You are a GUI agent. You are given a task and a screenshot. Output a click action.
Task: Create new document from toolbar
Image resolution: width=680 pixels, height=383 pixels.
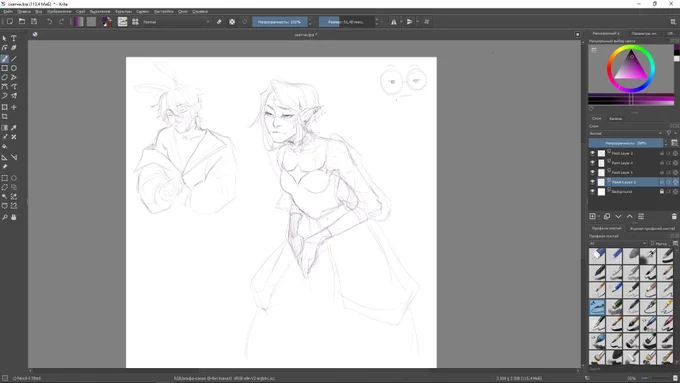(10, 22)
